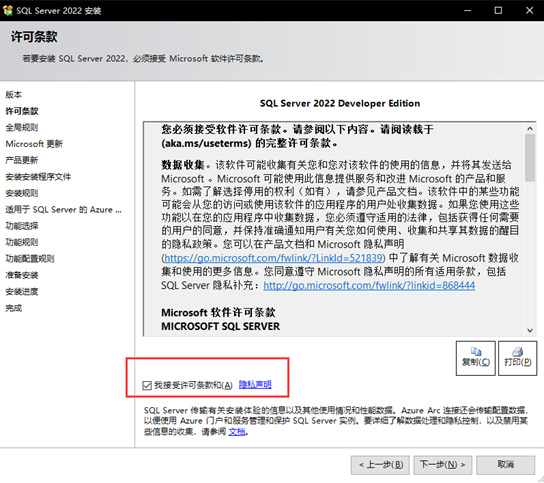This screenshot has width=544, height=483.
Task: Click the Copy (复制) button
Action: coord(475,358)
